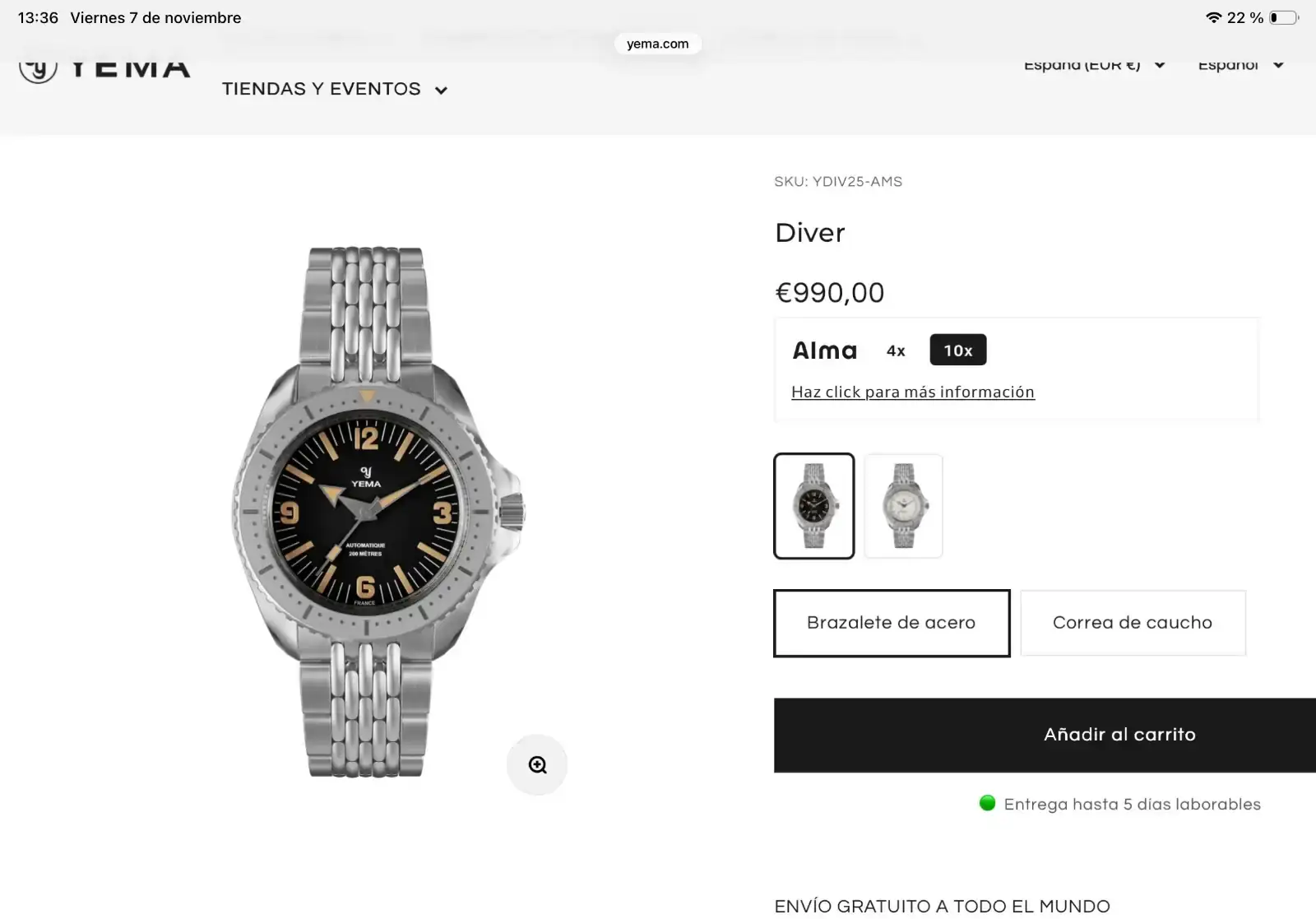
Task: Add the Diver watch with Añadir al carrito
Action: [1045, 735]
